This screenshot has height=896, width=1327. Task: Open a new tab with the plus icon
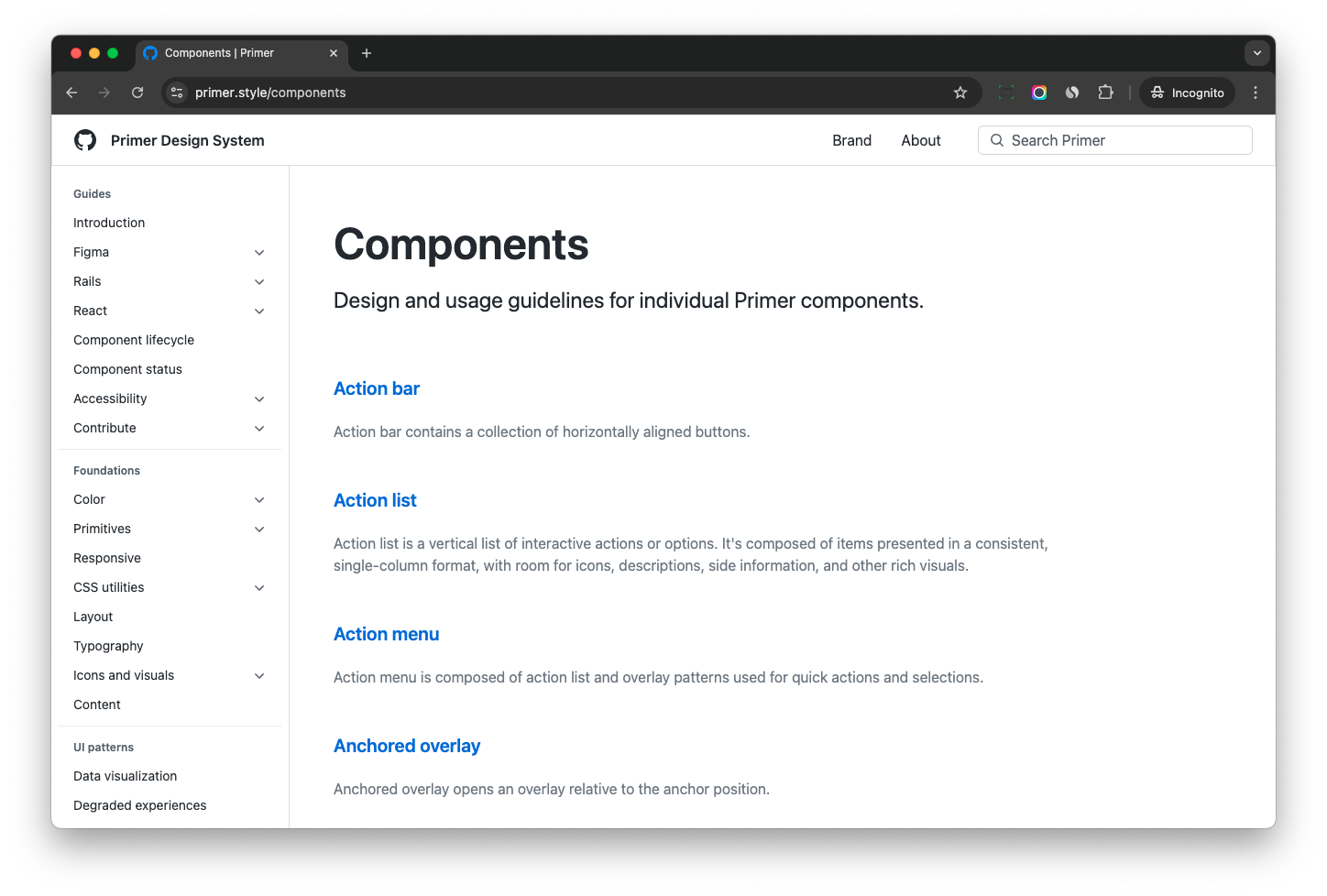[367, 53]
